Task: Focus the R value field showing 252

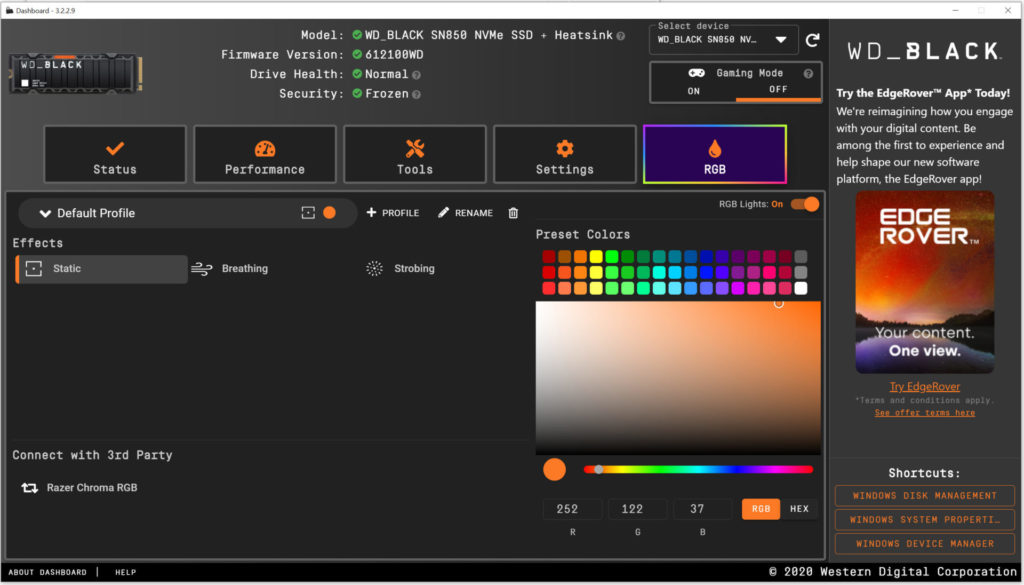Action: (x=572, y=509)
